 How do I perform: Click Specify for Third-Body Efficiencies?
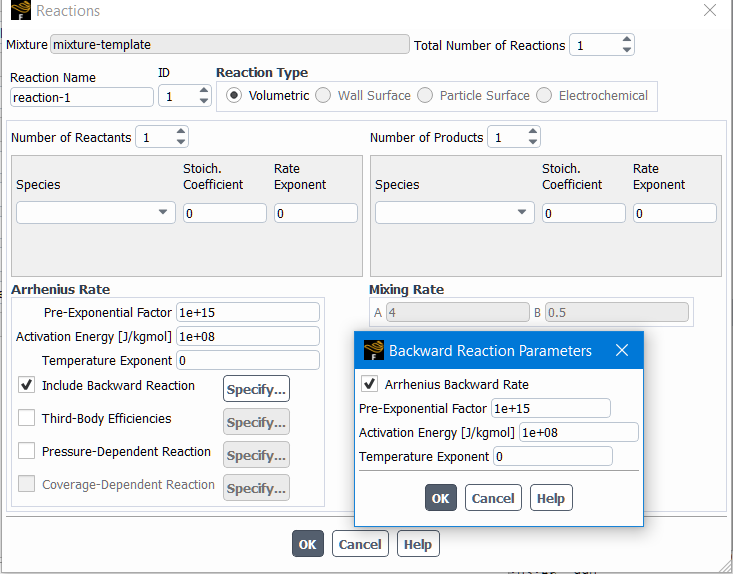(256, 422)
